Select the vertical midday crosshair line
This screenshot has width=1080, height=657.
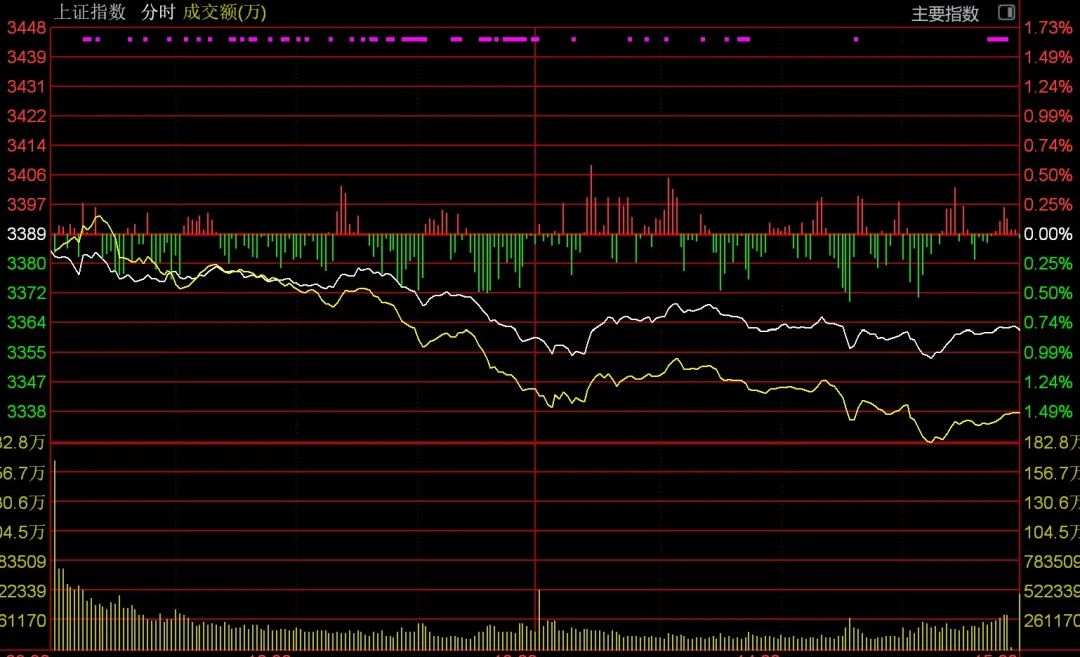536,300
